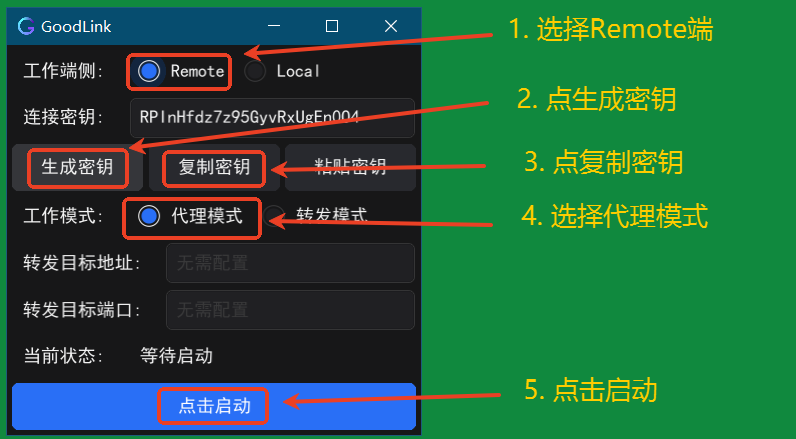Focus the 连接密钥 key input field
796x439 pixels.
tap(273, 118)
